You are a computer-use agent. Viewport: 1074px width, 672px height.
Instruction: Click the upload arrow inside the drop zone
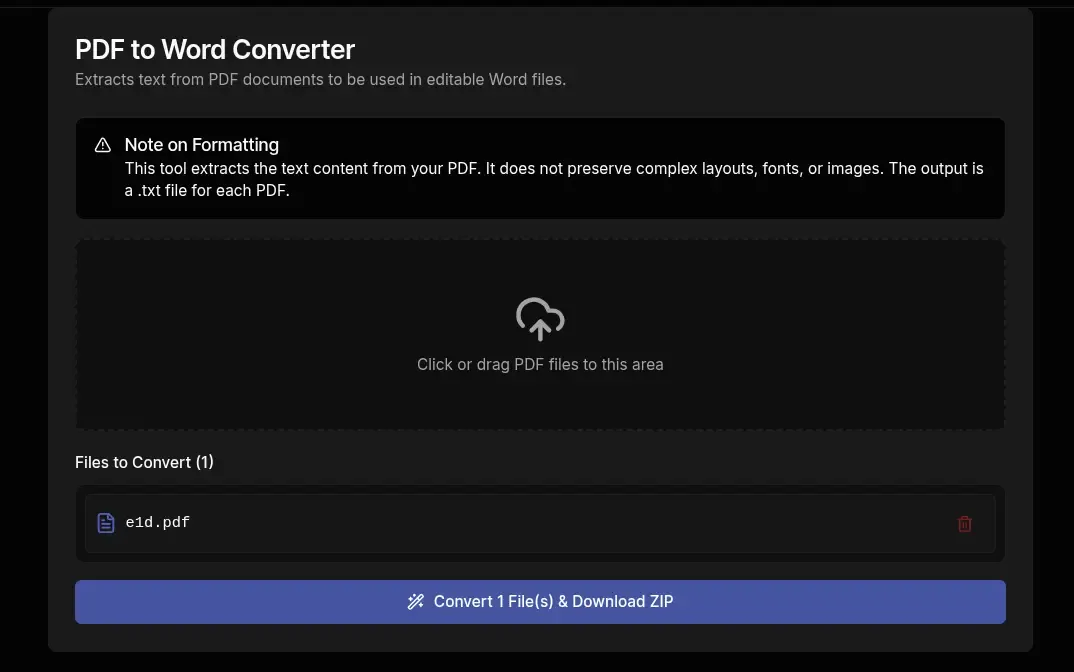tap(540, 318)
